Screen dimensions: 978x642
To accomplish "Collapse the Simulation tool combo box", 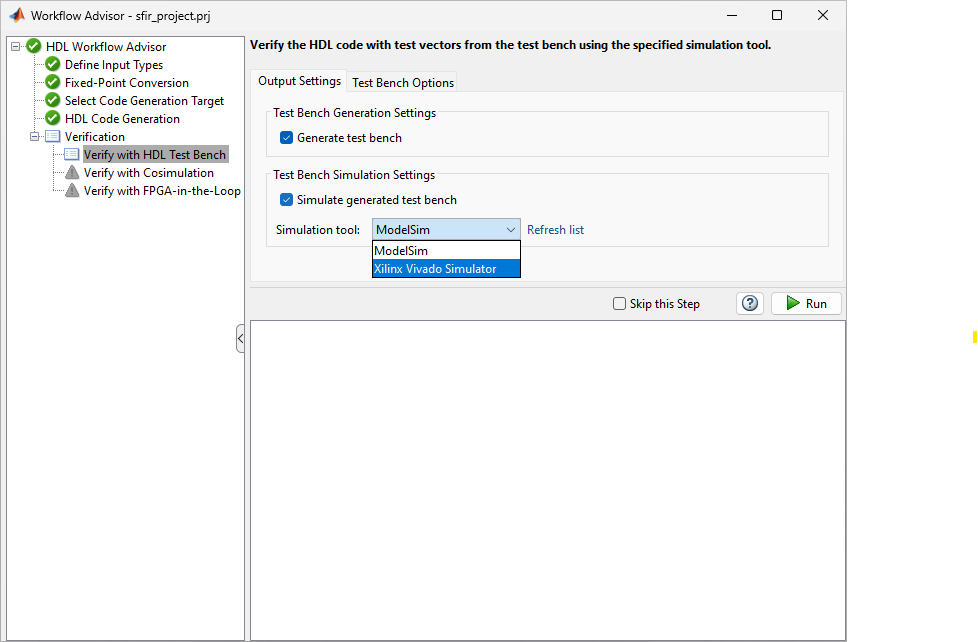I will 510,230.
